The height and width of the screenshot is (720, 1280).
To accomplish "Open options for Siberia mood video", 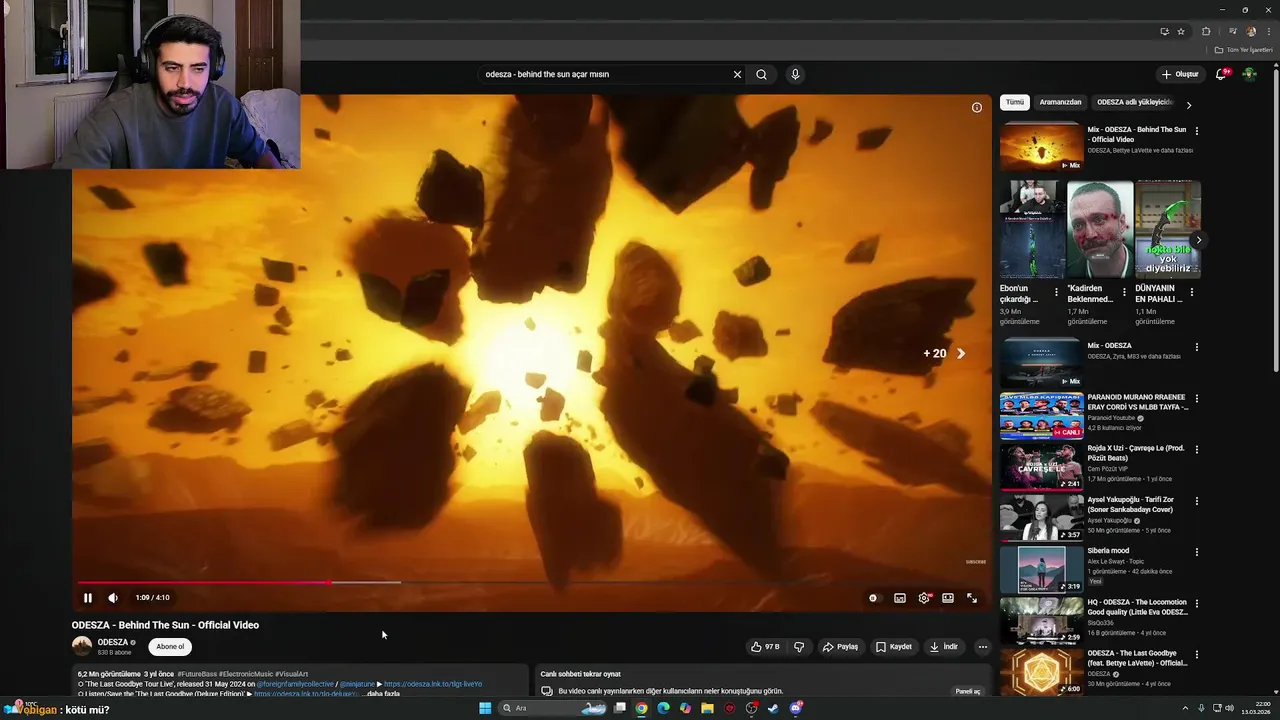I will click(x=1196, y=552).
